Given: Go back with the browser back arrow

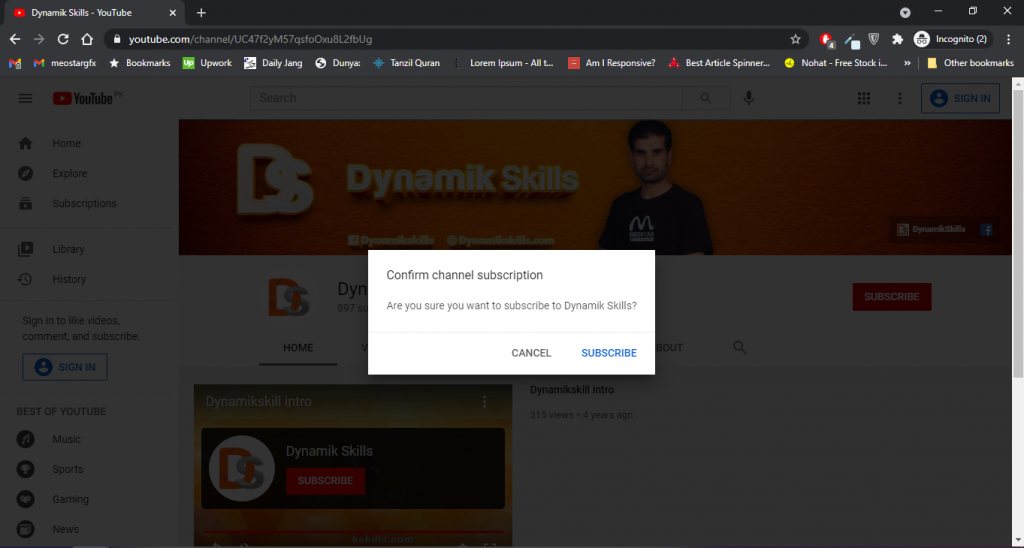Looking at the screenshot, I should 15,39.
